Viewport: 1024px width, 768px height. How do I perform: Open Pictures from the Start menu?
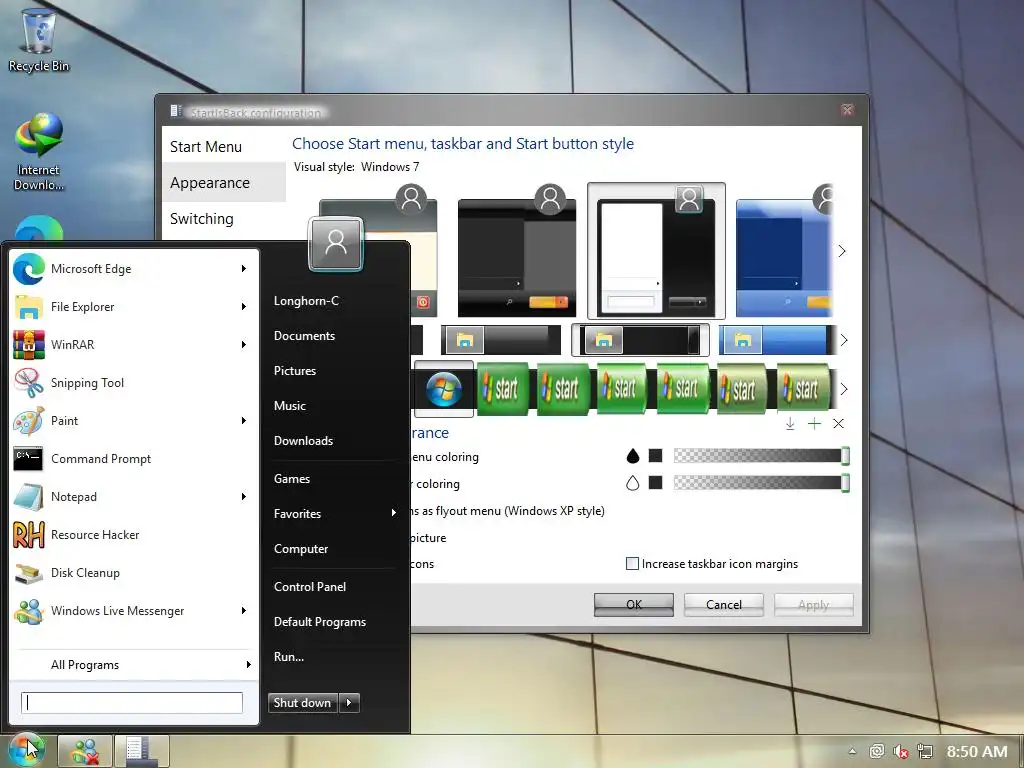coord(295,371)
